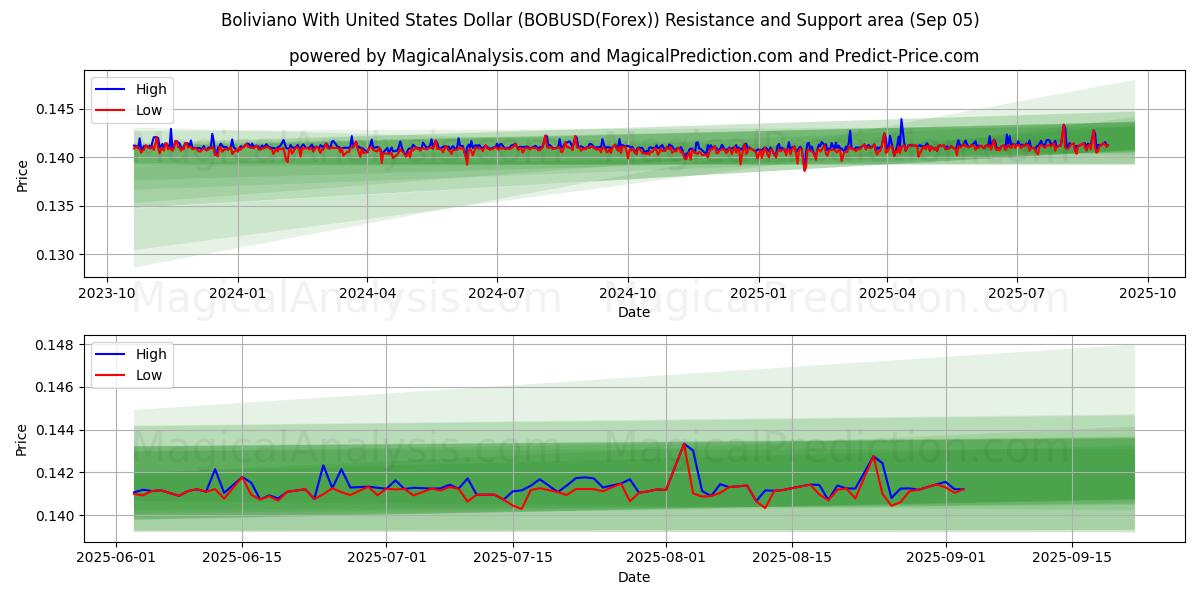1200x600 pixels.
Task: Click the 2025-09-15 x-axis tick label
Action: (1072, 558)
